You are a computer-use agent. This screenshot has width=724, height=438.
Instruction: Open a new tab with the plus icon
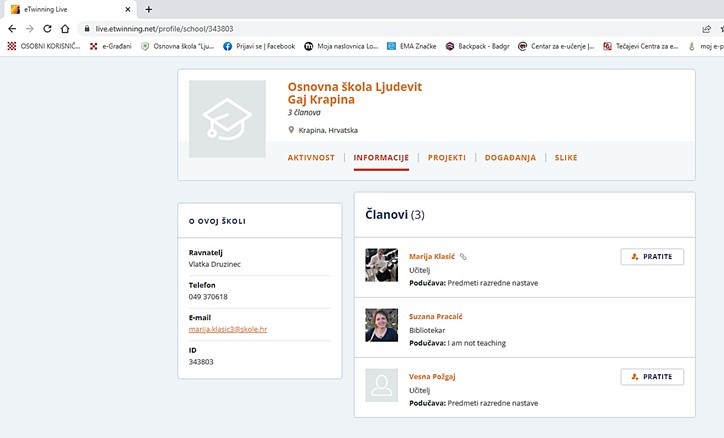click(149, 9)
